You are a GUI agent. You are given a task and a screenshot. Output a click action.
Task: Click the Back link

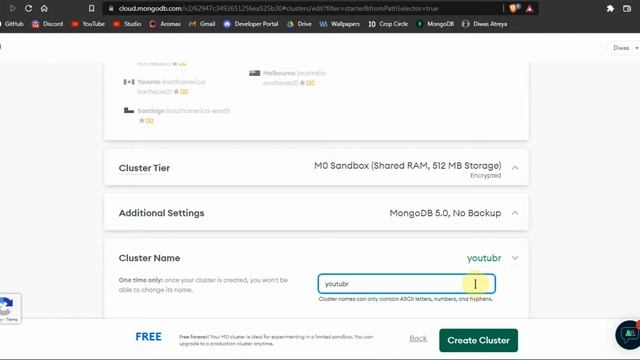point(418,338)
